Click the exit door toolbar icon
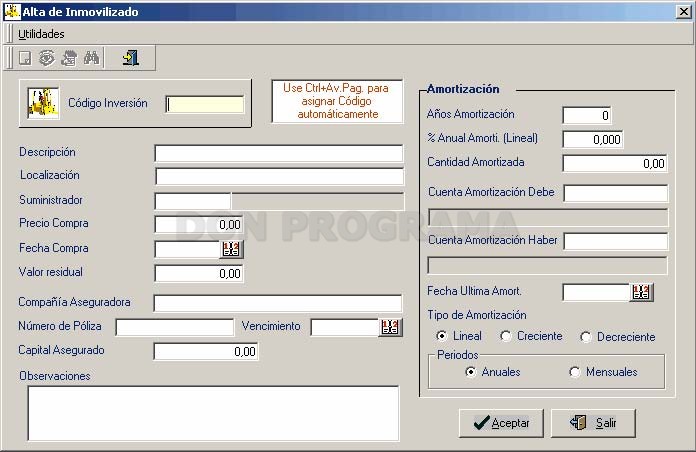The width and height of the screenshot is (696, 452). tap(131, 58)
